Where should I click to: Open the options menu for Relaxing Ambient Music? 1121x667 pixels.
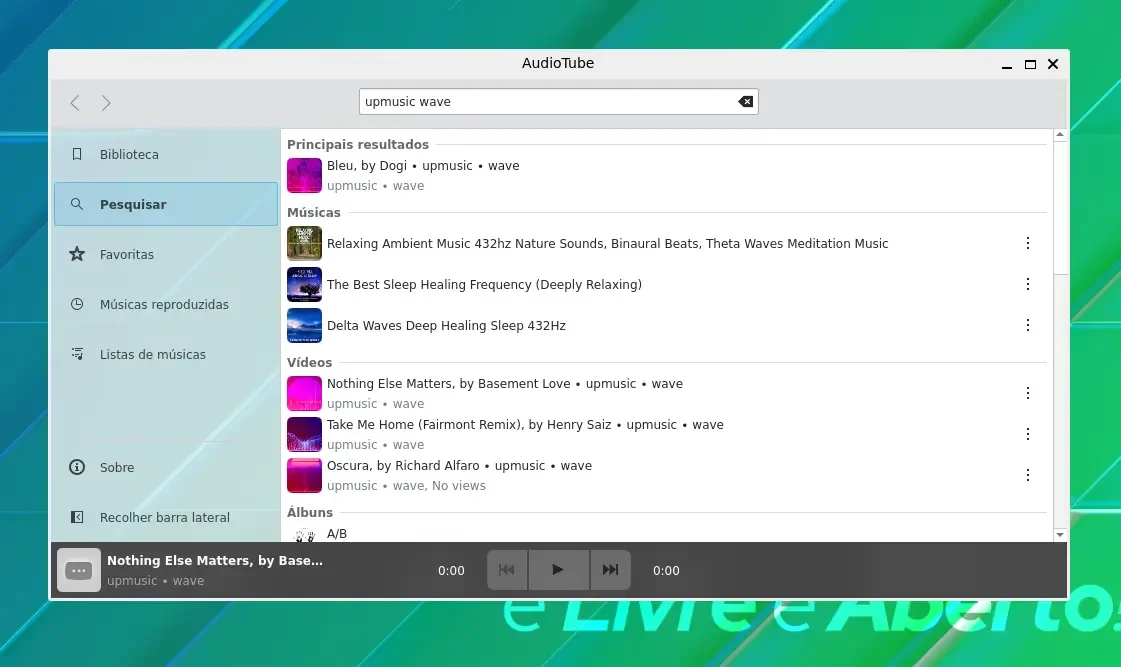point(1028,244)
